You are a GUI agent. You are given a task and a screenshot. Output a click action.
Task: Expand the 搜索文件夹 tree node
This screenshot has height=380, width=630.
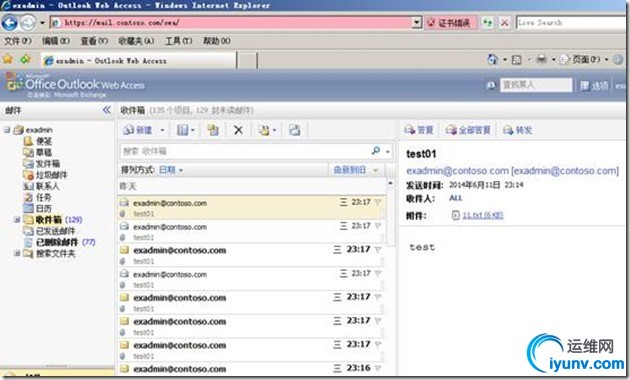pos(17,253)
